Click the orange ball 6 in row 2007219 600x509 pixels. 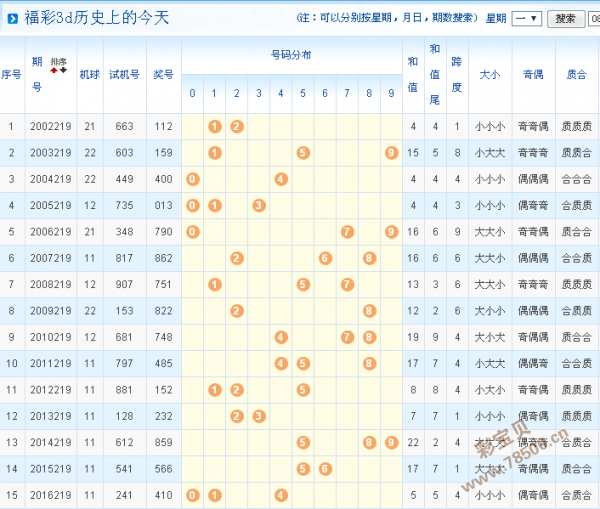tap(325, 258)
